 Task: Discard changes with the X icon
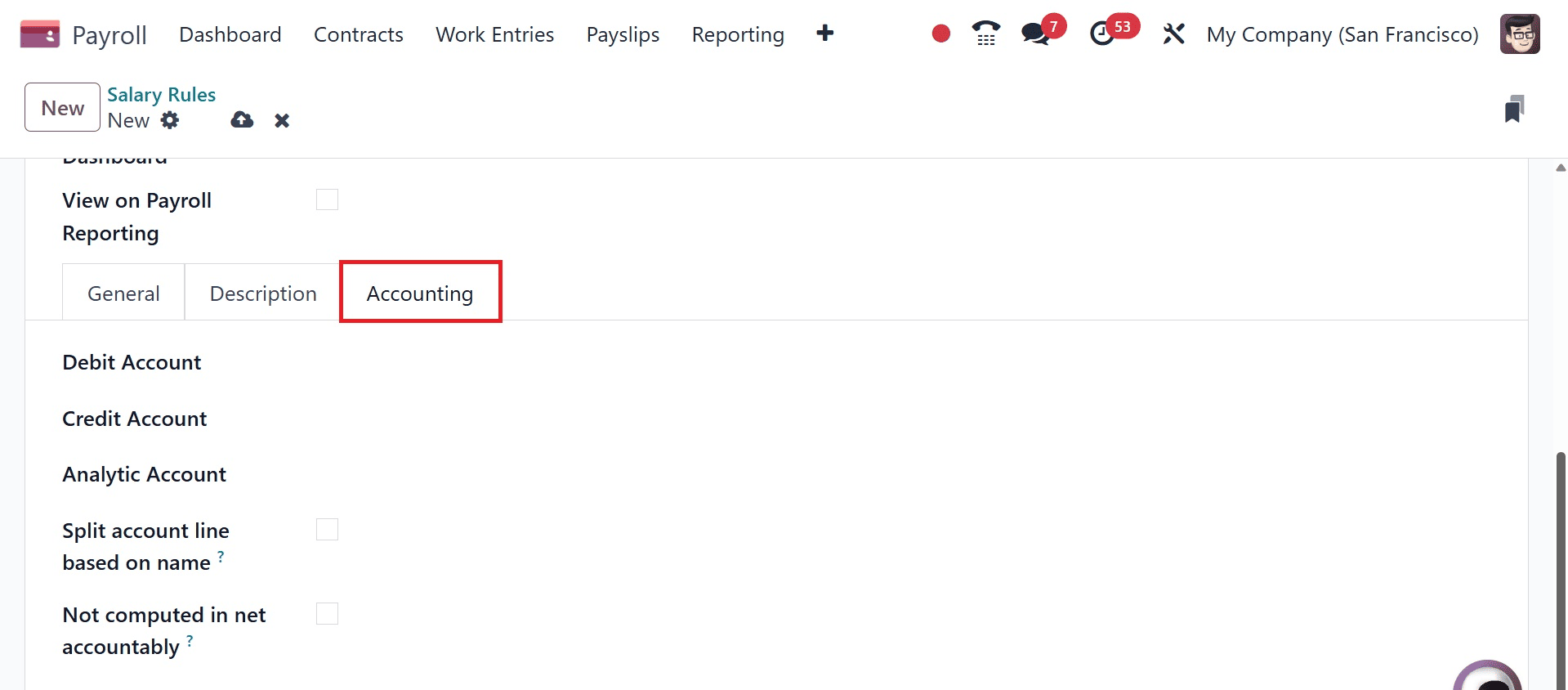coord(282,121)
